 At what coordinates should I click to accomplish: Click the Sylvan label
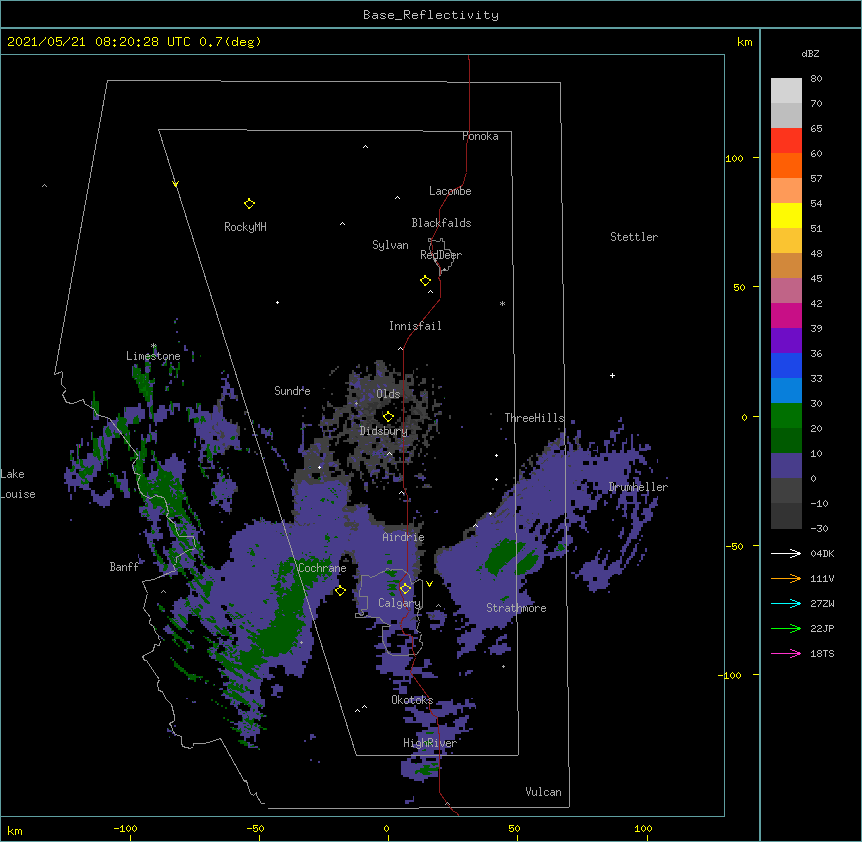pyautogui.click(x=390, y=245)
